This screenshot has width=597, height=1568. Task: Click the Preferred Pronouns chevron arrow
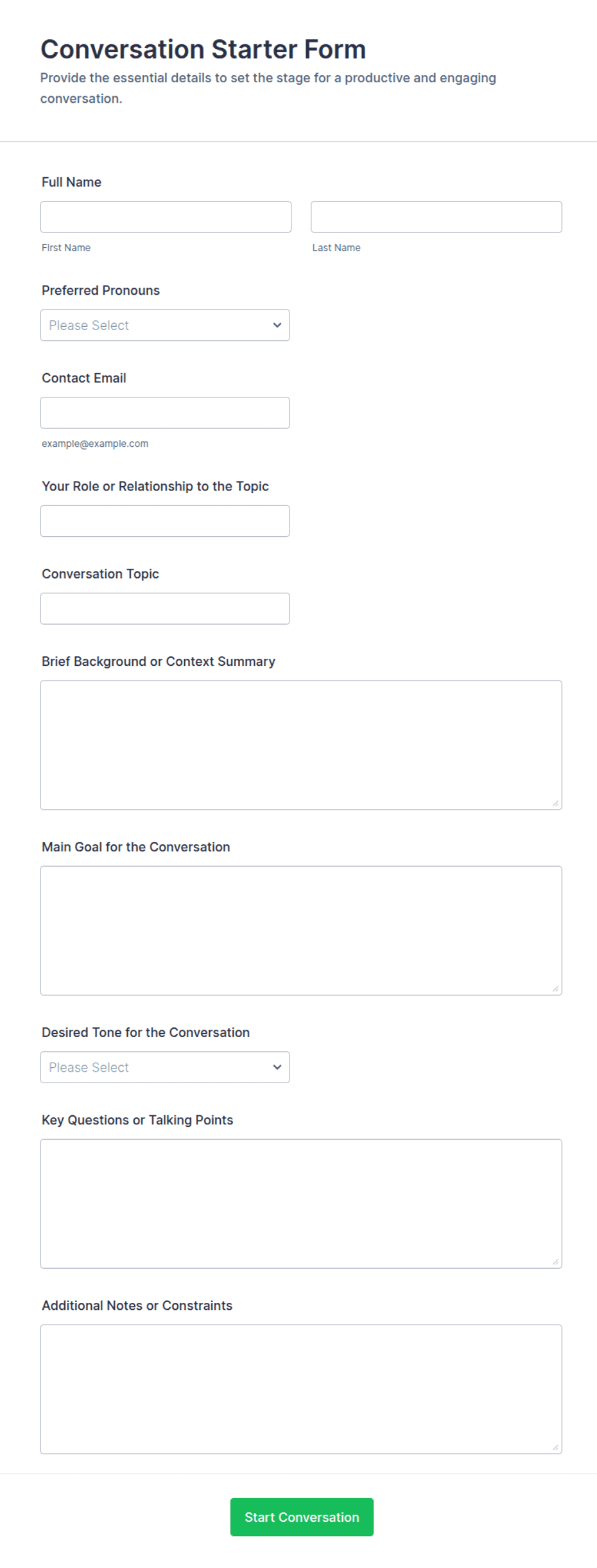tap(277, 326)
